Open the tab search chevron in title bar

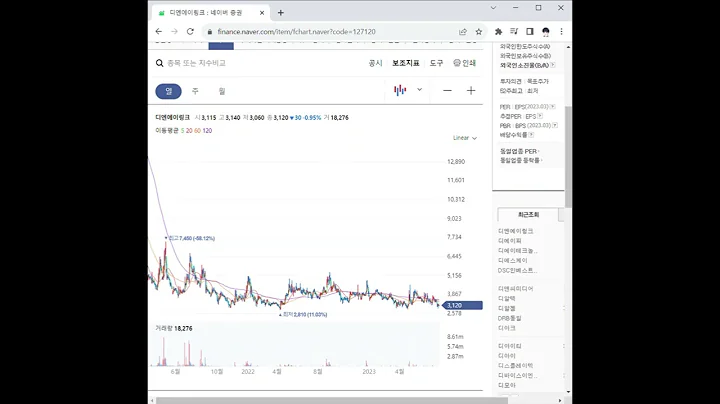(493, 8)
